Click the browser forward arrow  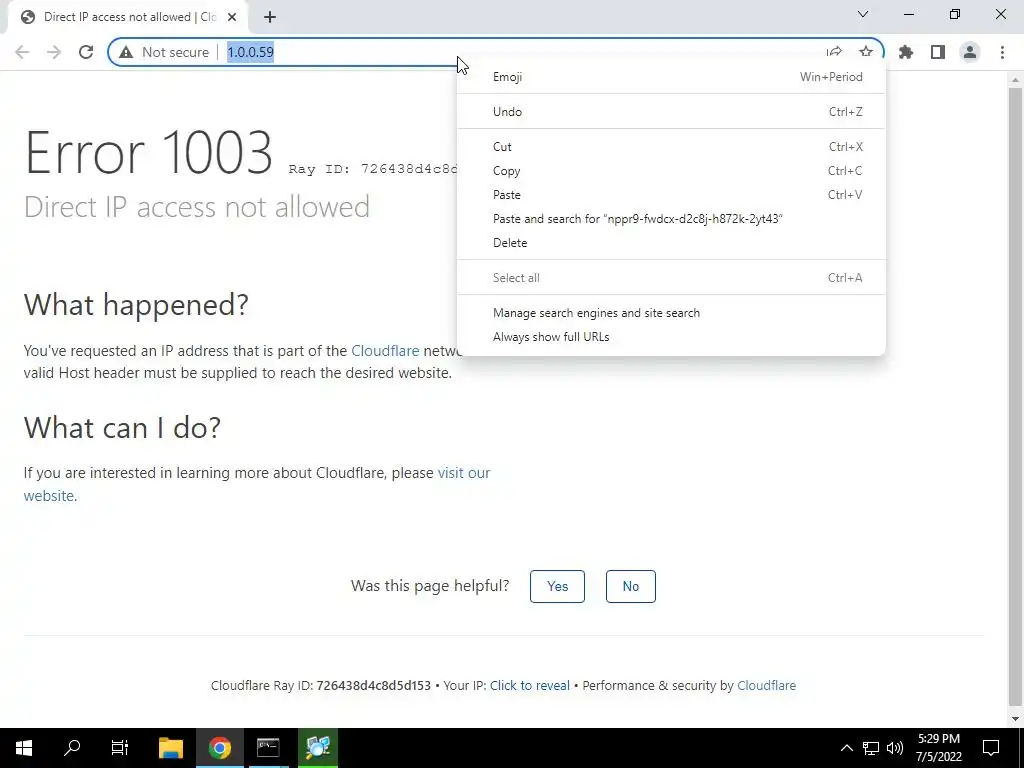tap(54, 52)
